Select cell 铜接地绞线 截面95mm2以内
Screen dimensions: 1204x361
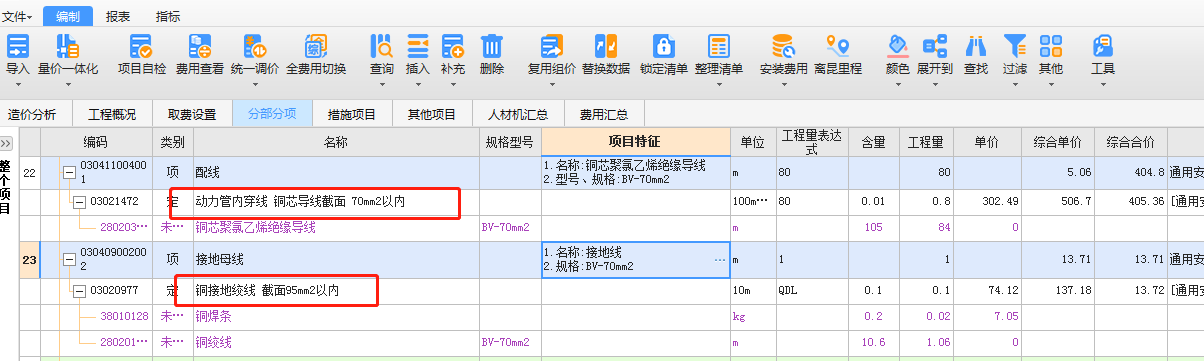336,290
